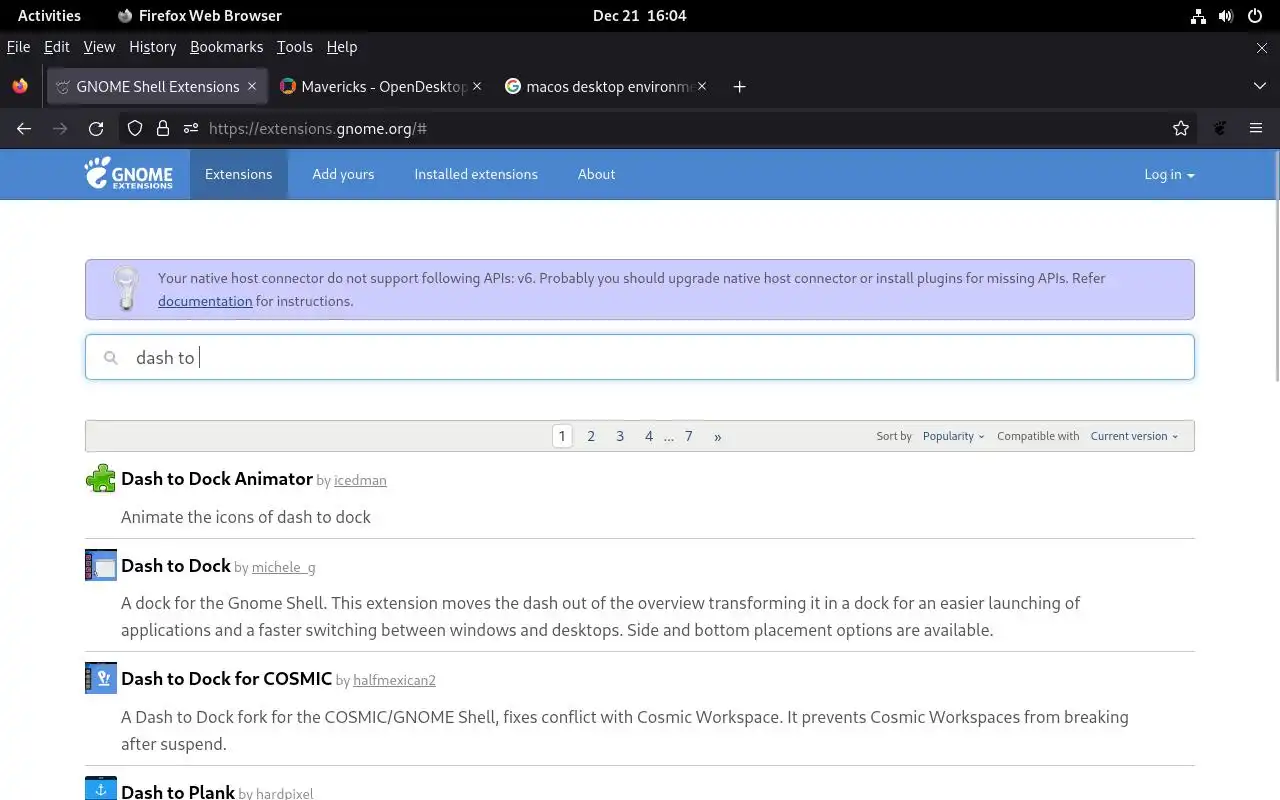The height and width of the screenshot is (800, 1280).
Task: Expand the Log in dropdown
Action: [1169, 174]
